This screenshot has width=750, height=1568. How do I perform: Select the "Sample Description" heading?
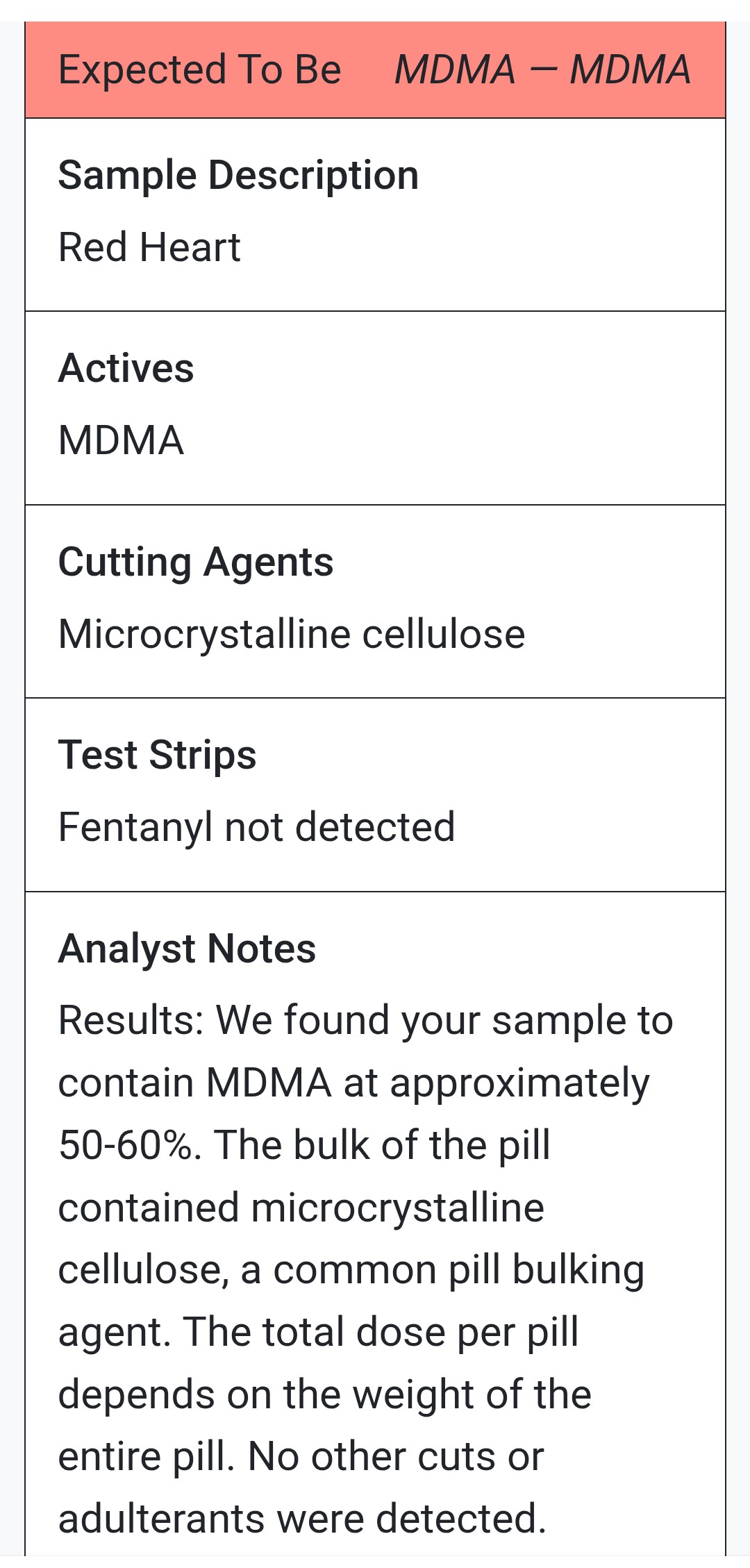click(238, 175)
